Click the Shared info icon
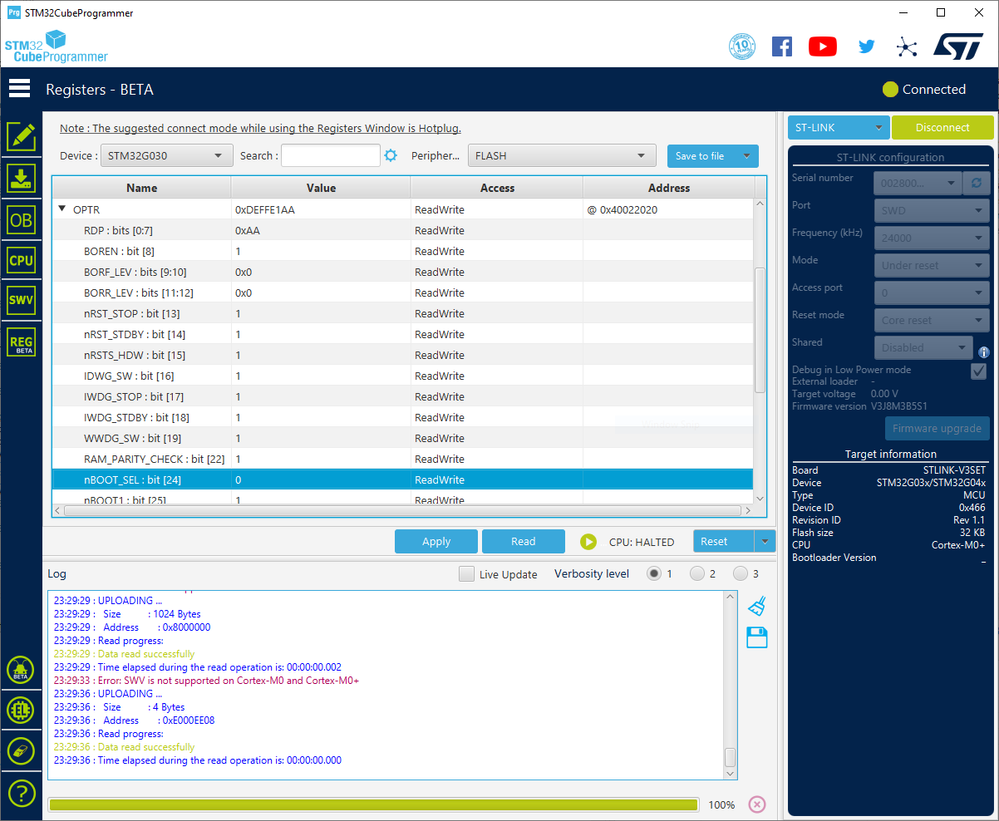The image size is (999, 821). [984, 352]
